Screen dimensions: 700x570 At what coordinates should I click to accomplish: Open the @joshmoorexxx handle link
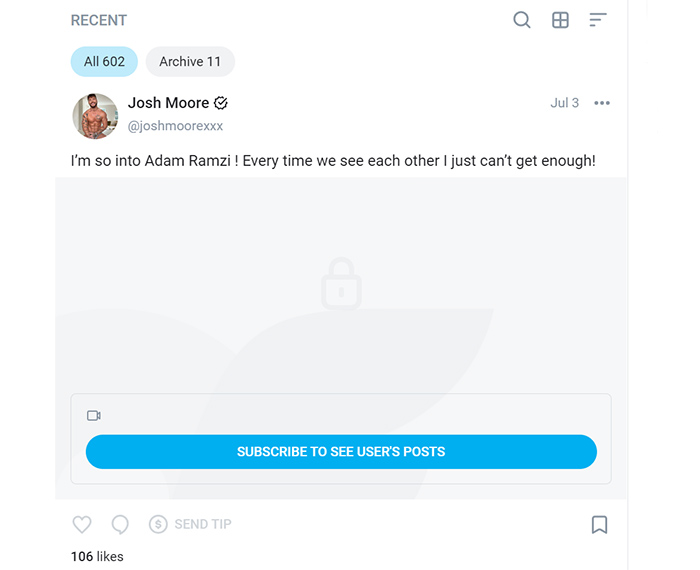pyautogui.click(x=175, y=126)
